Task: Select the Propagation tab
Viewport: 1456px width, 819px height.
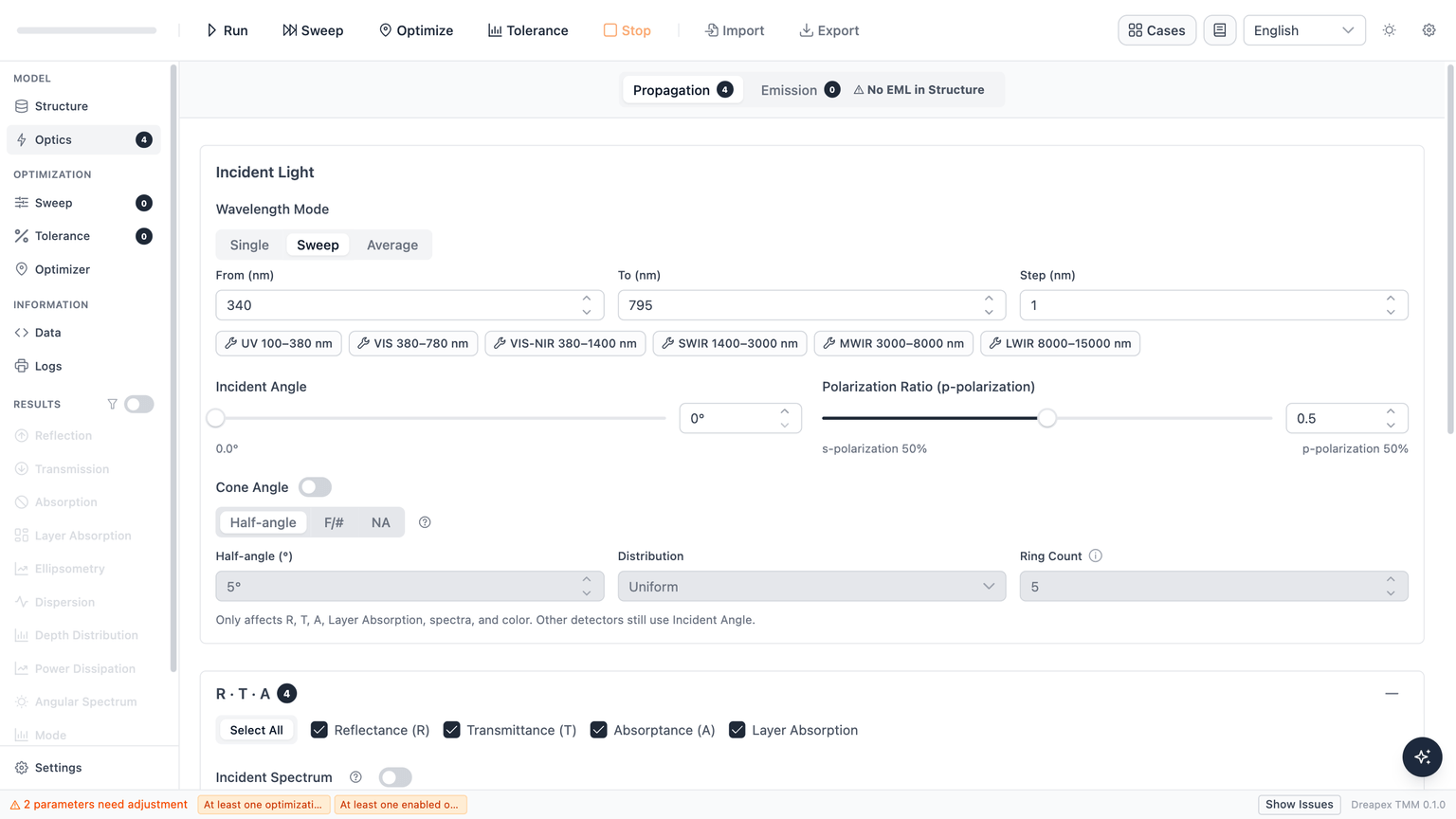Action: click(682, 90)
